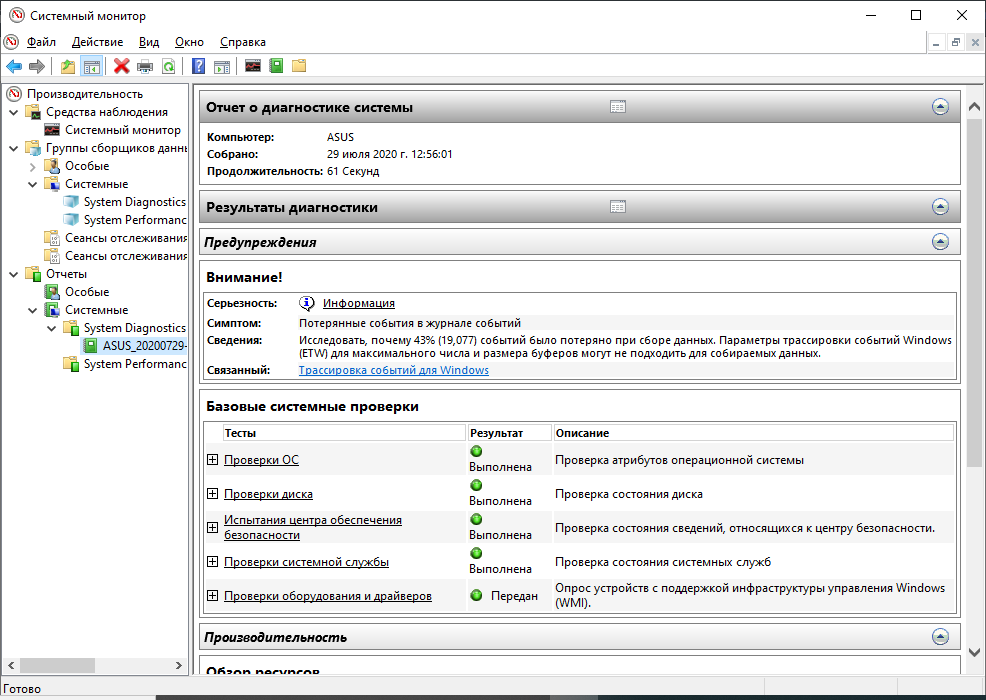Collapse the 'Производительность' report section
Viewport: 986px width, 700px height.
[x=940, y=636]
